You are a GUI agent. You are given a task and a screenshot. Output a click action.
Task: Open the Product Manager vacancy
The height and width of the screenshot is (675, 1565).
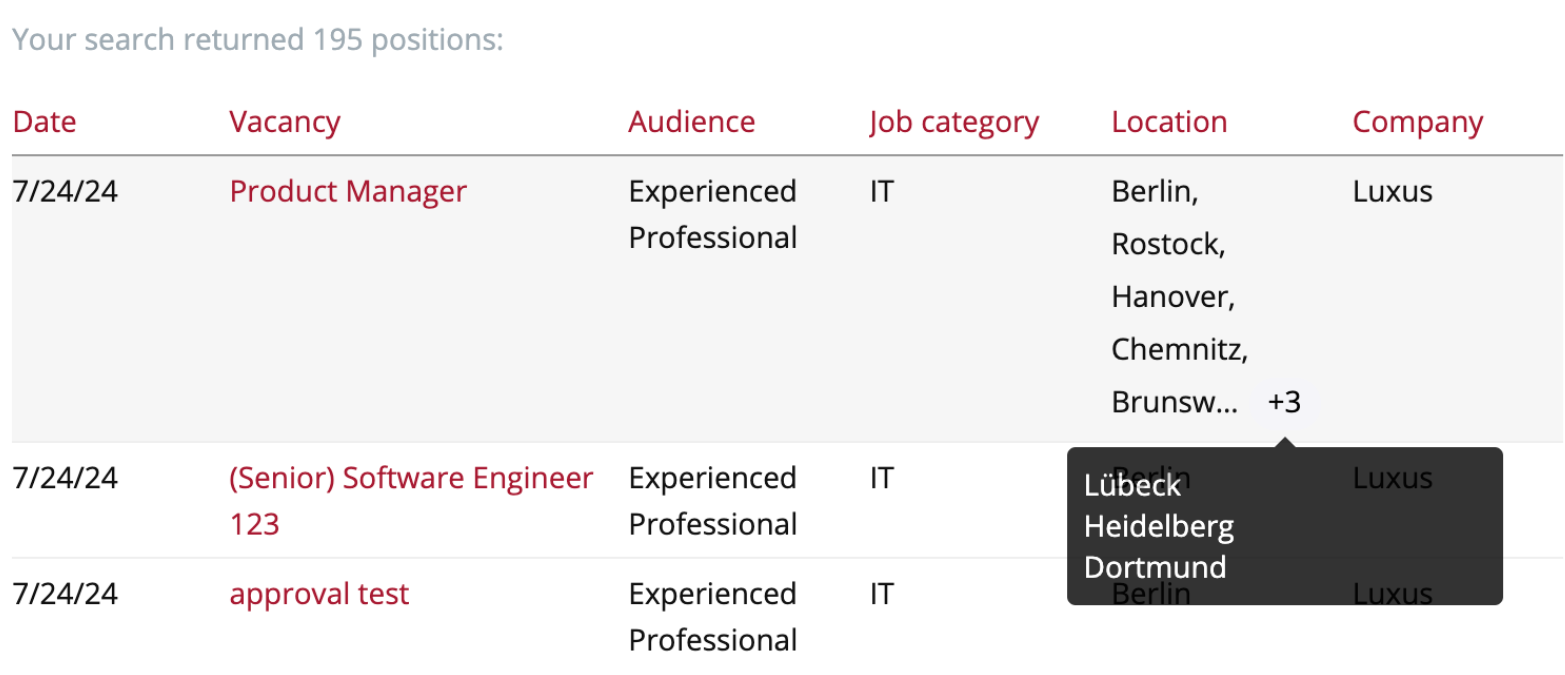tap(348, 191)
